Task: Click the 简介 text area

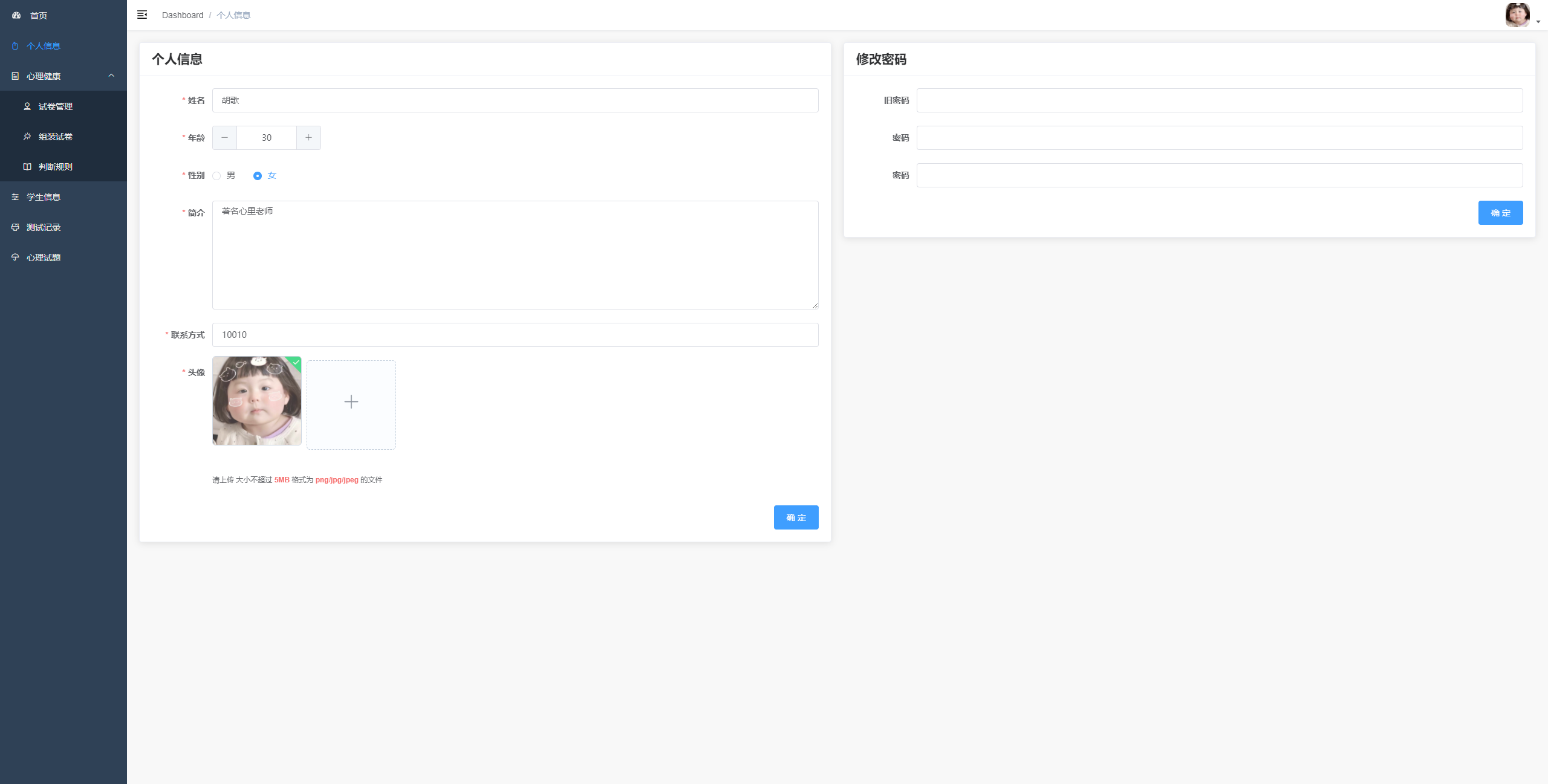Action: click(515, 255)
